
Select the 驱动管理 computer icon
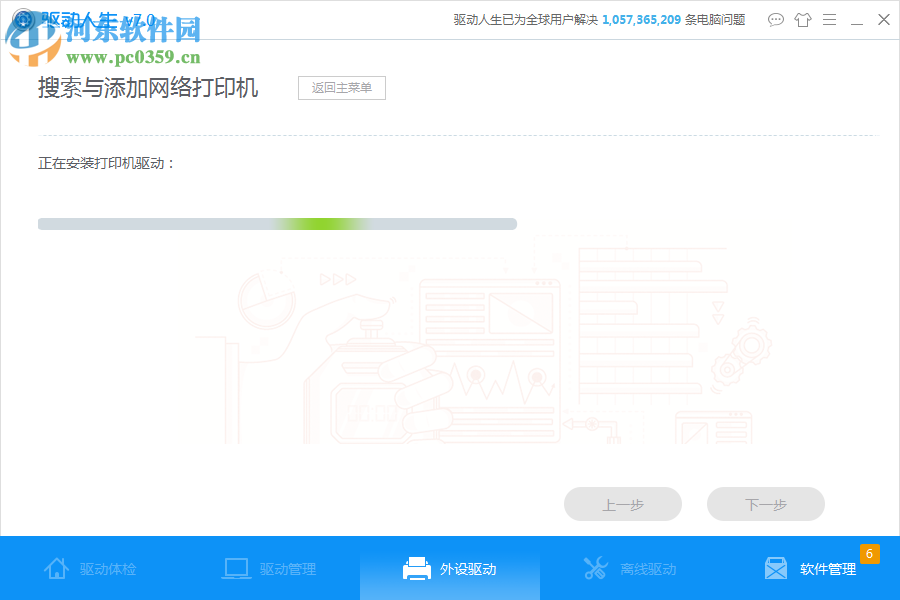pos(236,567)
